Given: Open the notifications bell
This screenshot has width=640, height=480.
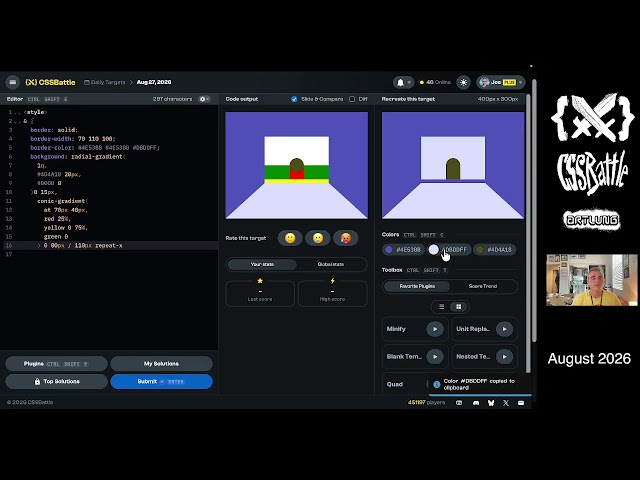Looking at the screenshot, I should tap(400, 82).
